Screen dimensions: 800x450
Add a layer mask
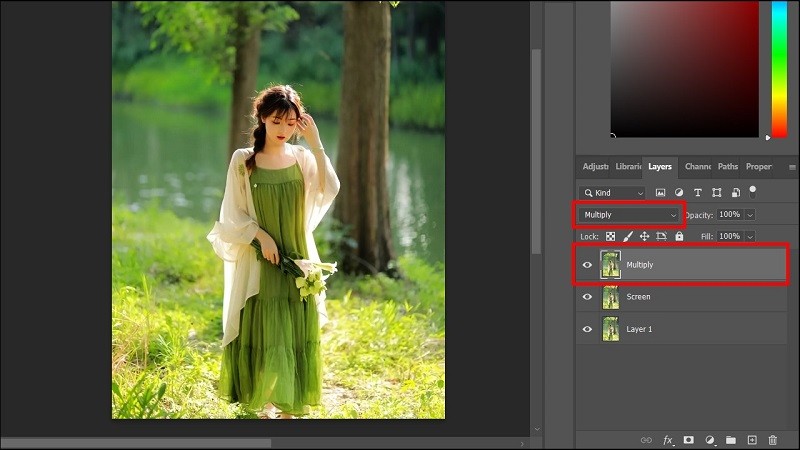[x=689, y=440]
